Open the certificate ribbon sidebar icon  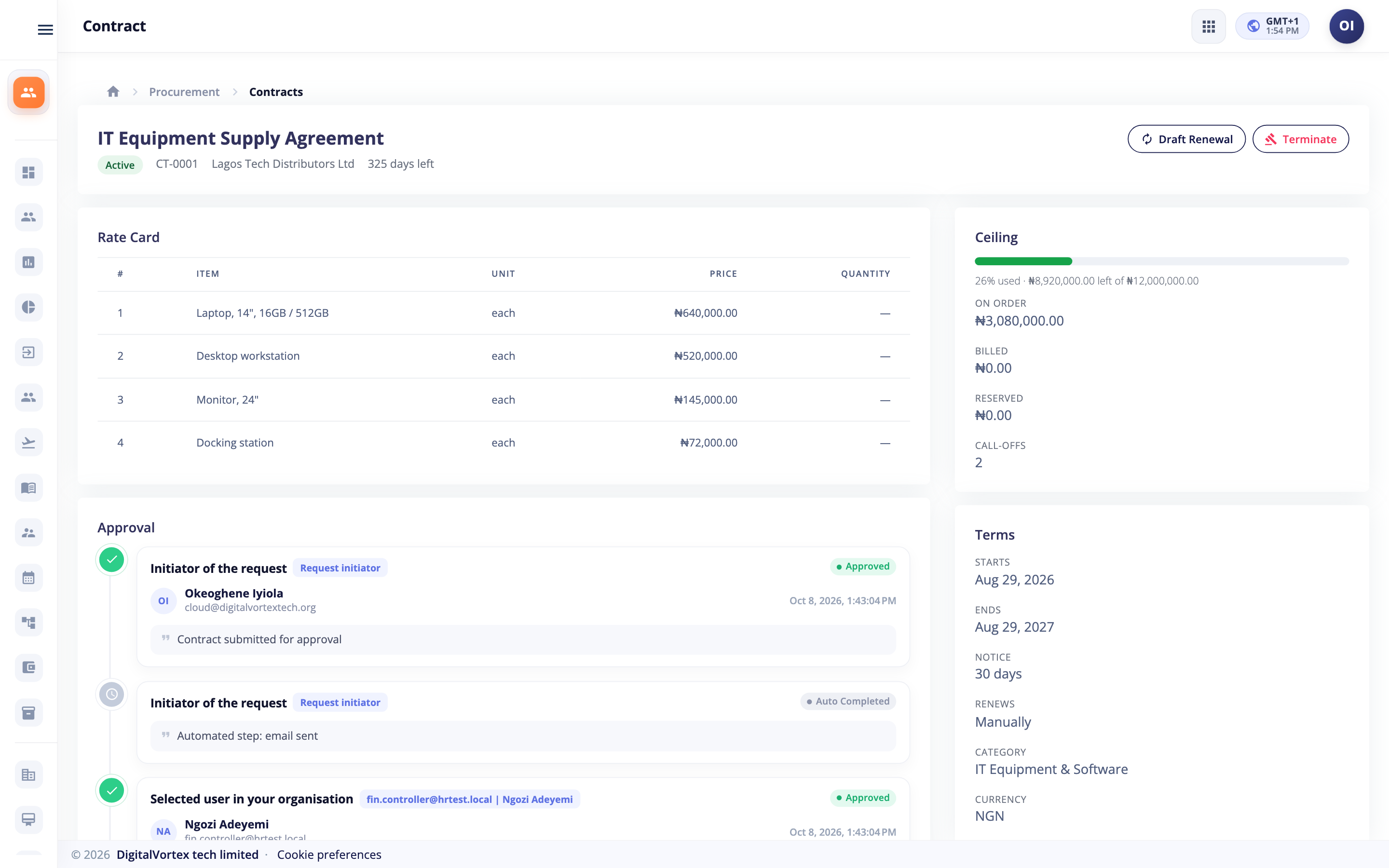coord(29,820)
